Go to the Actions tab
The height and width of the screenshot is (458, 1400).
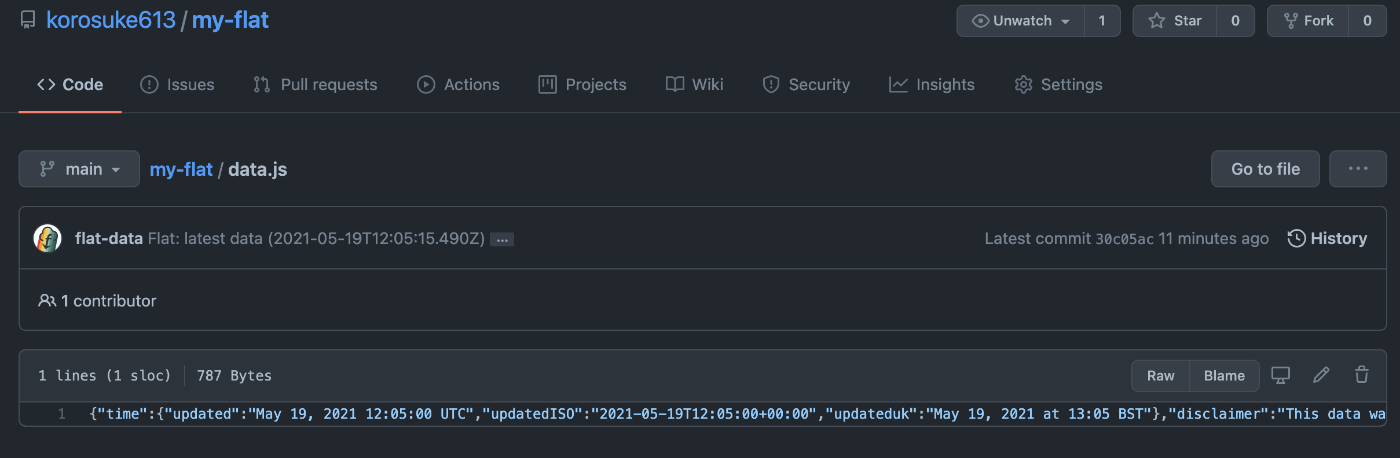point(458,85)
